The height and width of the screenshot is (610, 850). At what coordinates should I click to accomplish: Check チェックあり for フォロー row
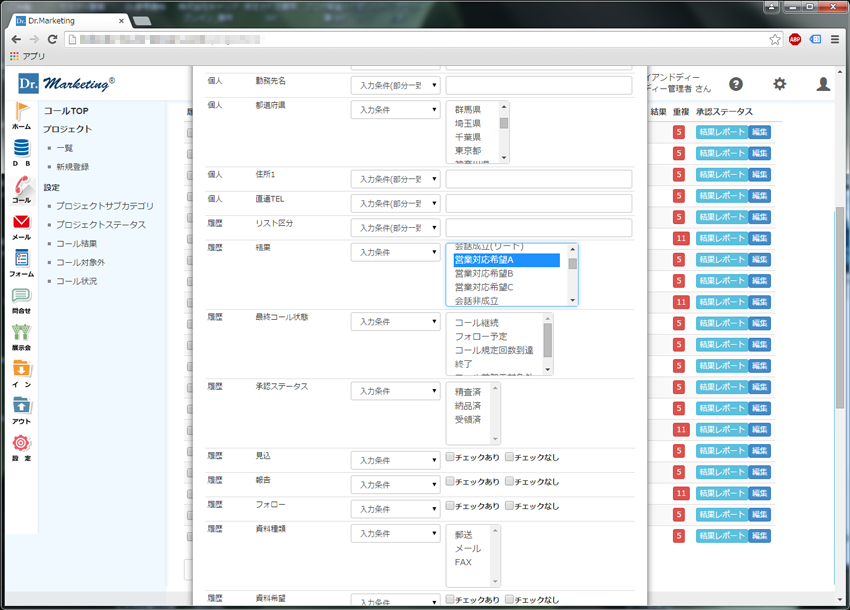tap(450, 505)
